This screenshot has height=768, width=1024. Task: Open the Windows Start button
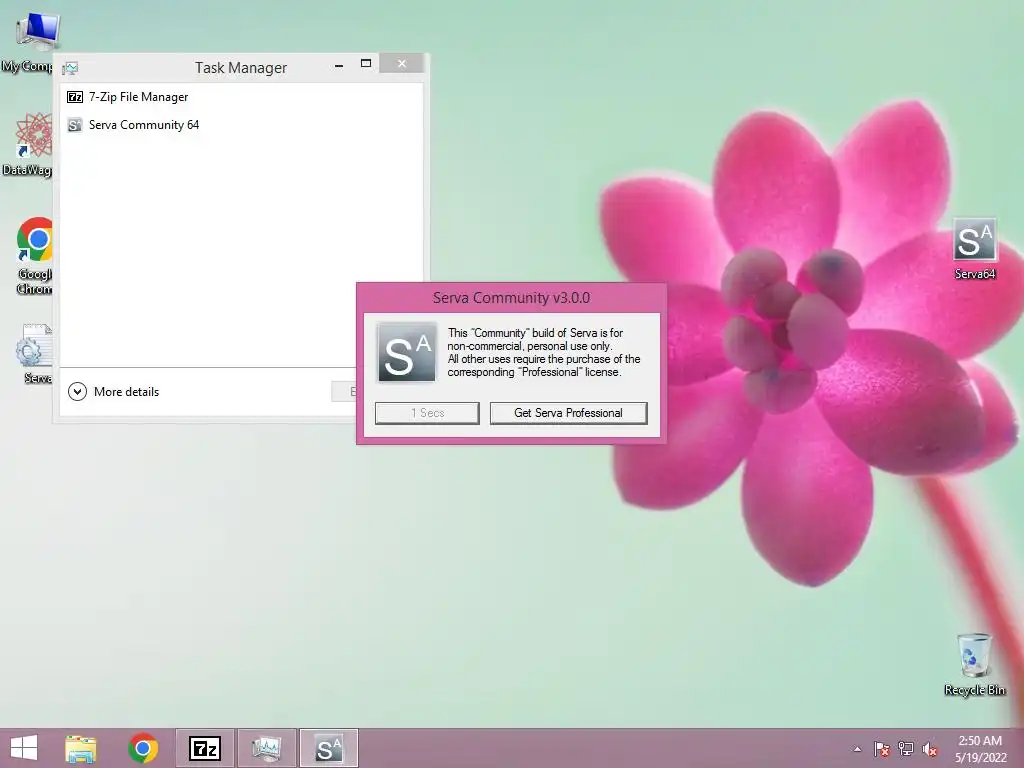coord(24,748)
